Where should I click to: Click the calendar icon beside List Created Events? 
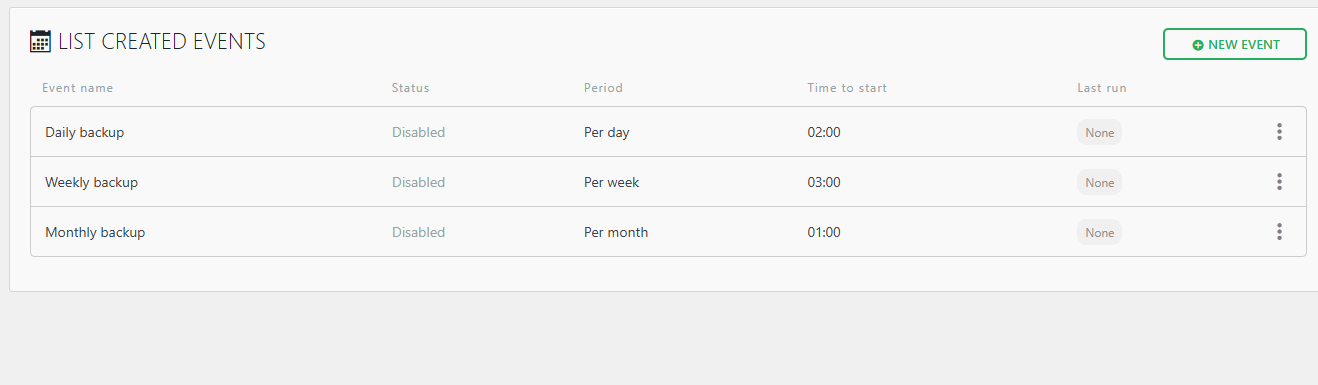pos(41,41)
